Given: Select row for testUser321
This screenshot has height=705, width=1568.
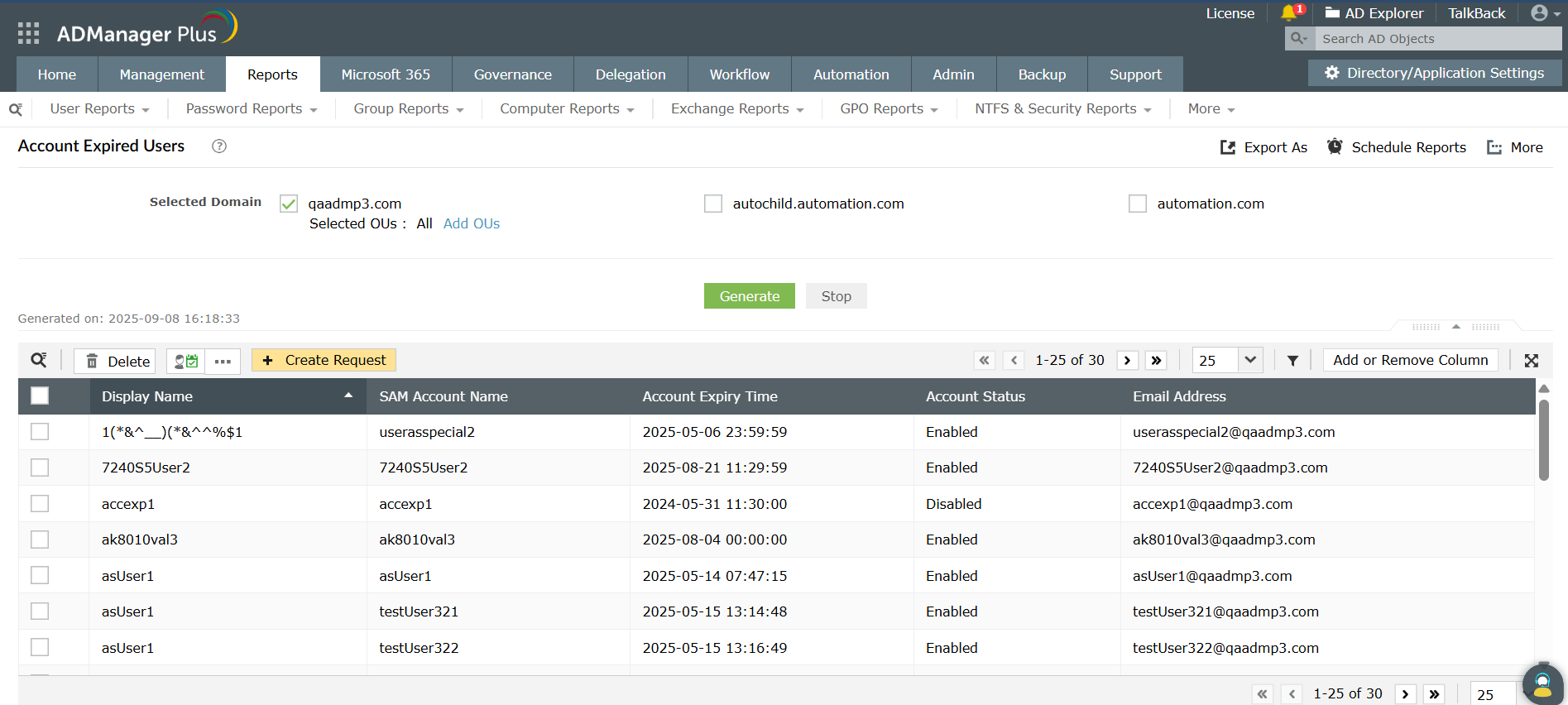Looking at the screenshot, I should [x=40, y=611].
